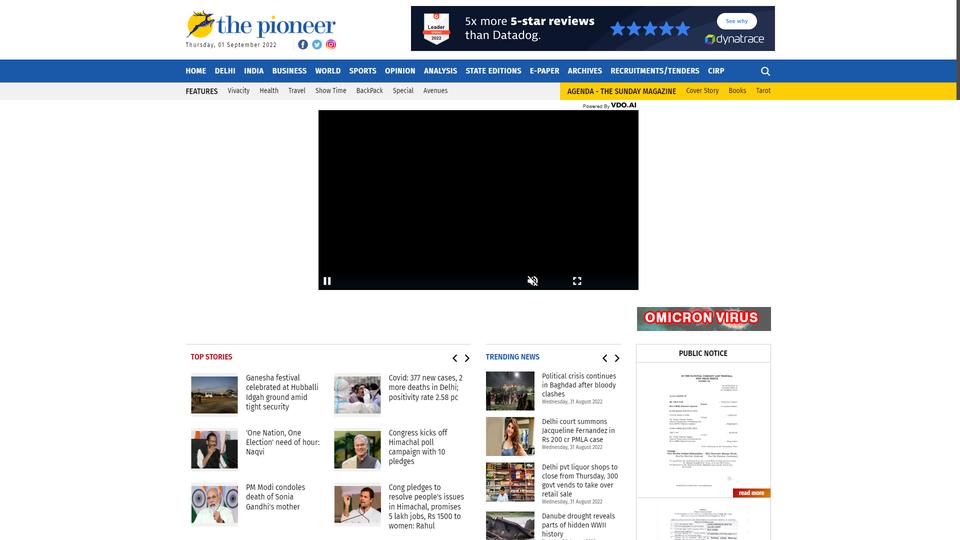Open the E-PAPER link

[544, 71]
